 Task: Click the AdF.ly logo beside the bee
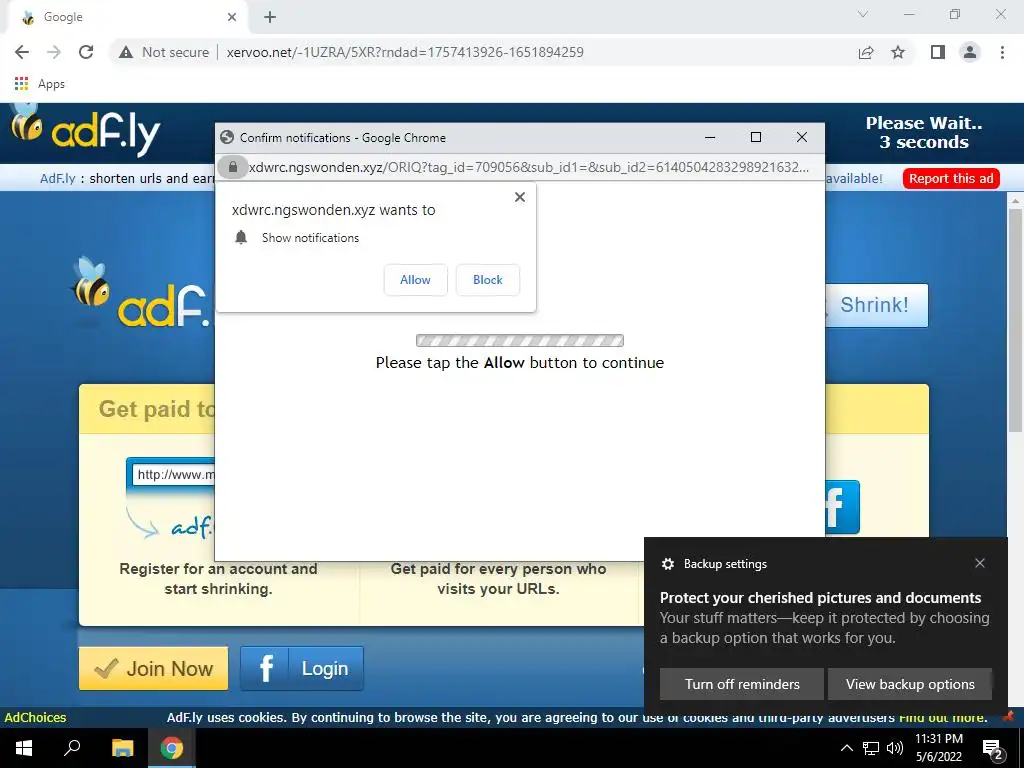tap(105, 133)
